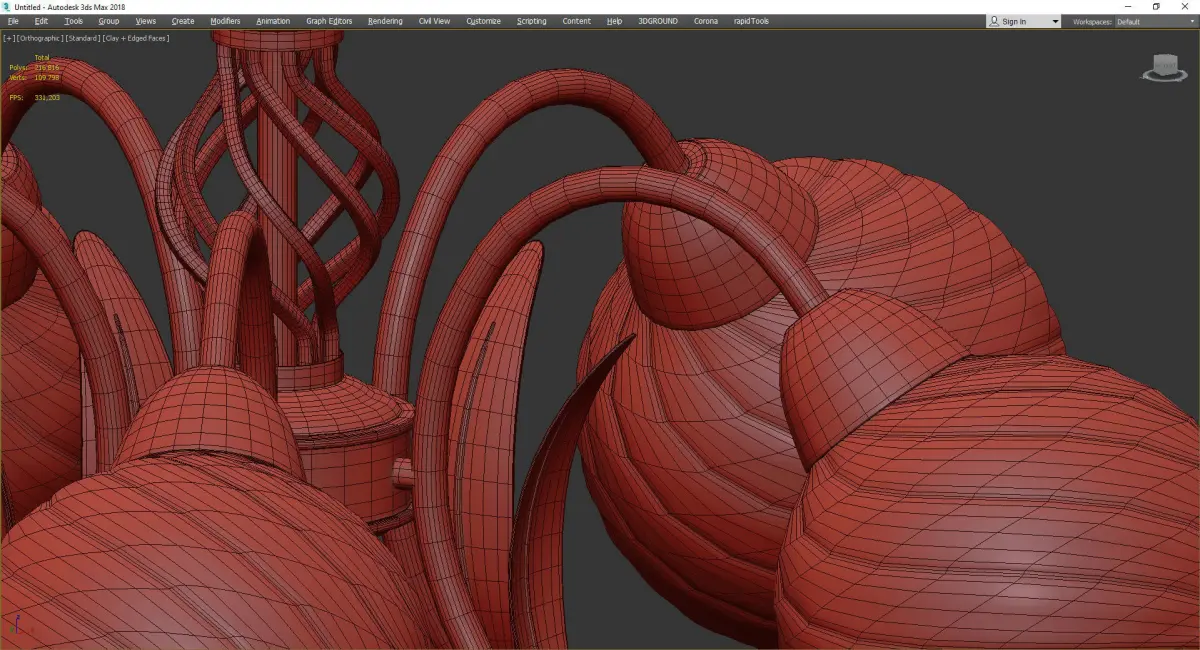The width and height of the screenshot is (1200, 650).
Task: Click the viewport [+] general menu label
Action: coord(8,38)
